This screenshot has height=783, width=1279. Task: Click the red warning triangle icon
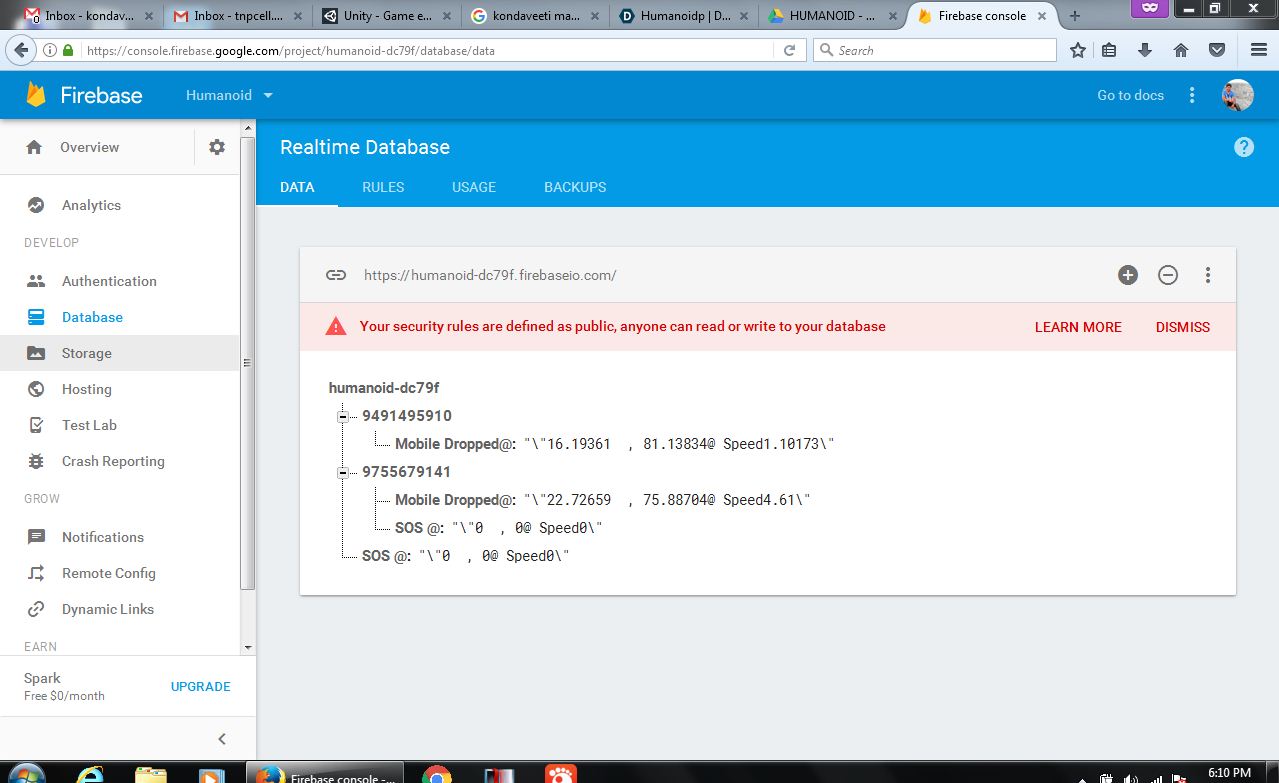pos(335,327)
